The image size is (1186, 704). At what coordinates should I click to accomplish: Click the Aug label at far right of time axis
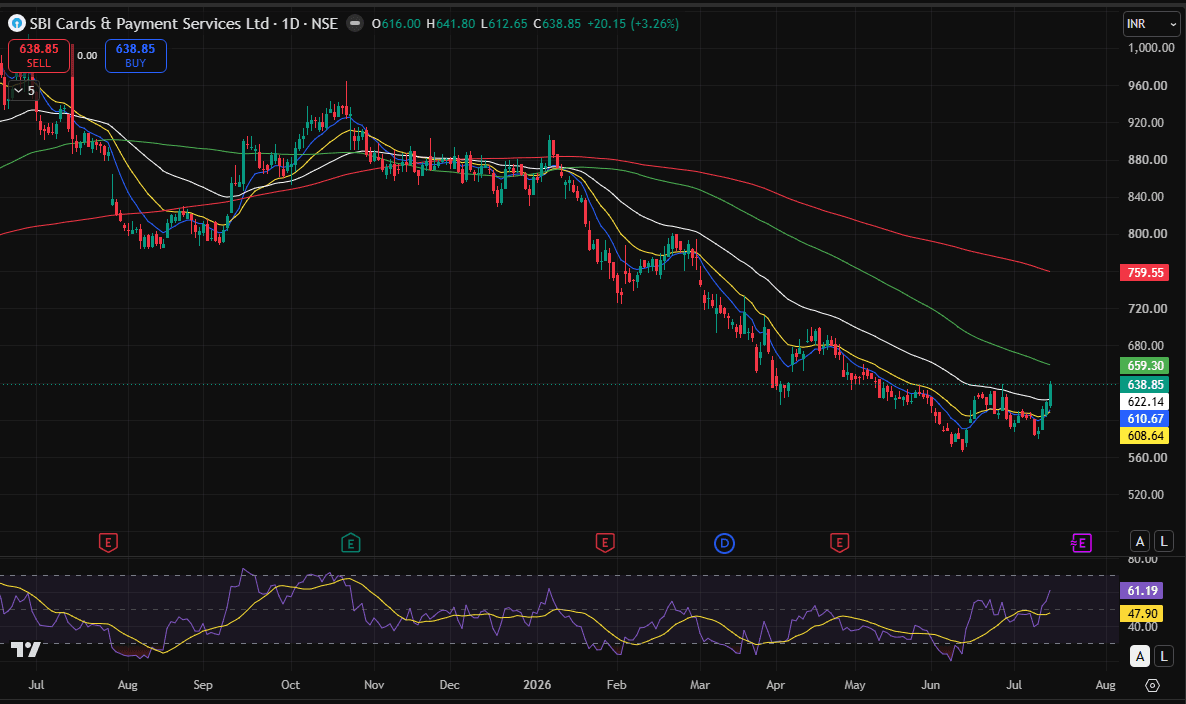coord(1105,684)
